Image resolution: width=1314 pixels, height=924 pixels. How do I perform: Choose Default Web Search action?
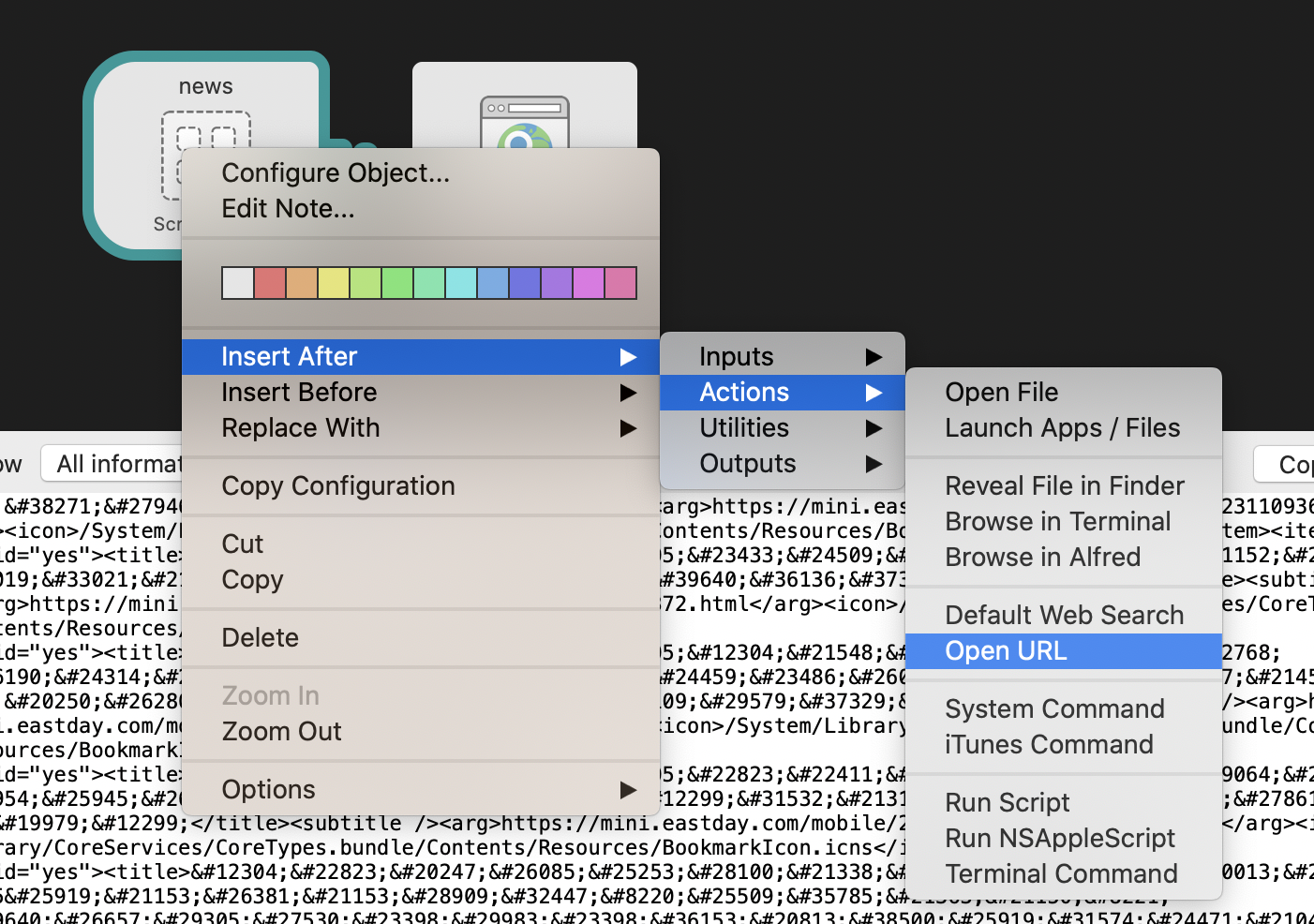click(x=1064, y=616)
